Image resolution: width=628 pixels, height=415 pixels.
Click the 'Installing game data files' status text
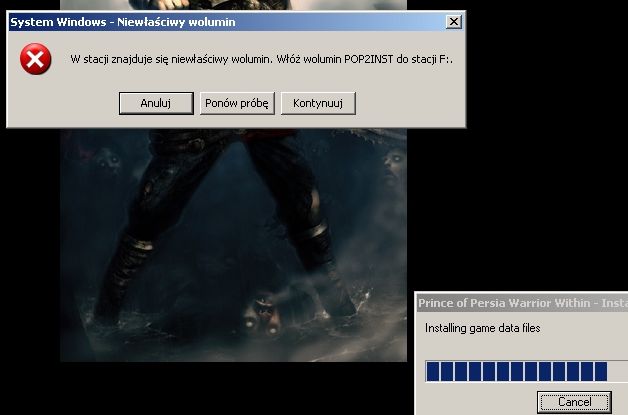coord(483,328)
